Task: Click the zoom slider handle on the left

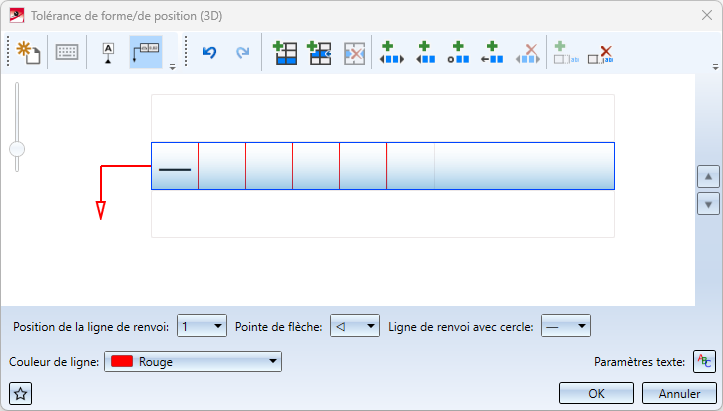Action: [x=17, y=149]
